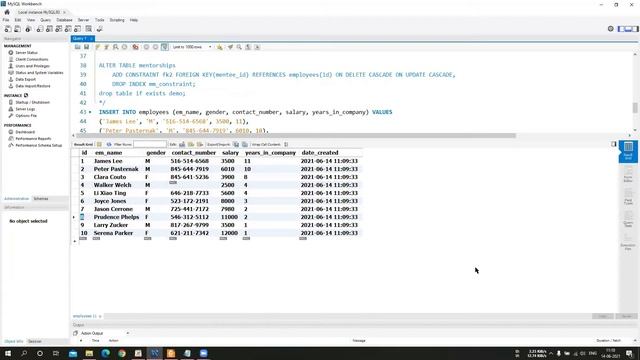This screenshot has height=360, width=640.
Task: Switch to Schemas tab in Navigator
Action: click(x=41, y=199)
